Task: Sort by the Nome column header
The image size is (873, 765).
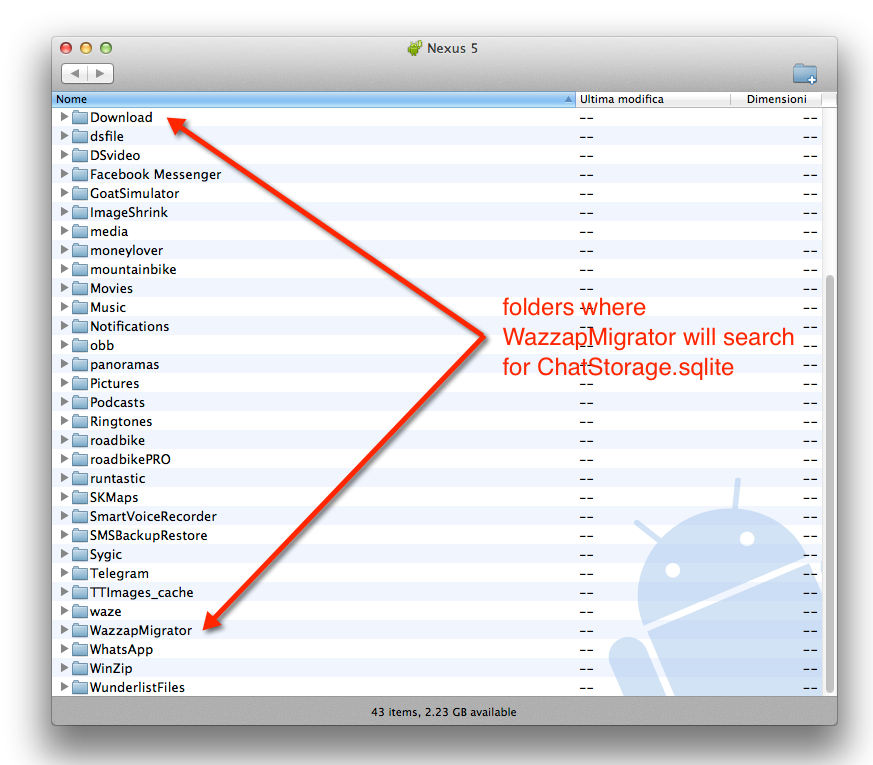Action: point(313,99)
